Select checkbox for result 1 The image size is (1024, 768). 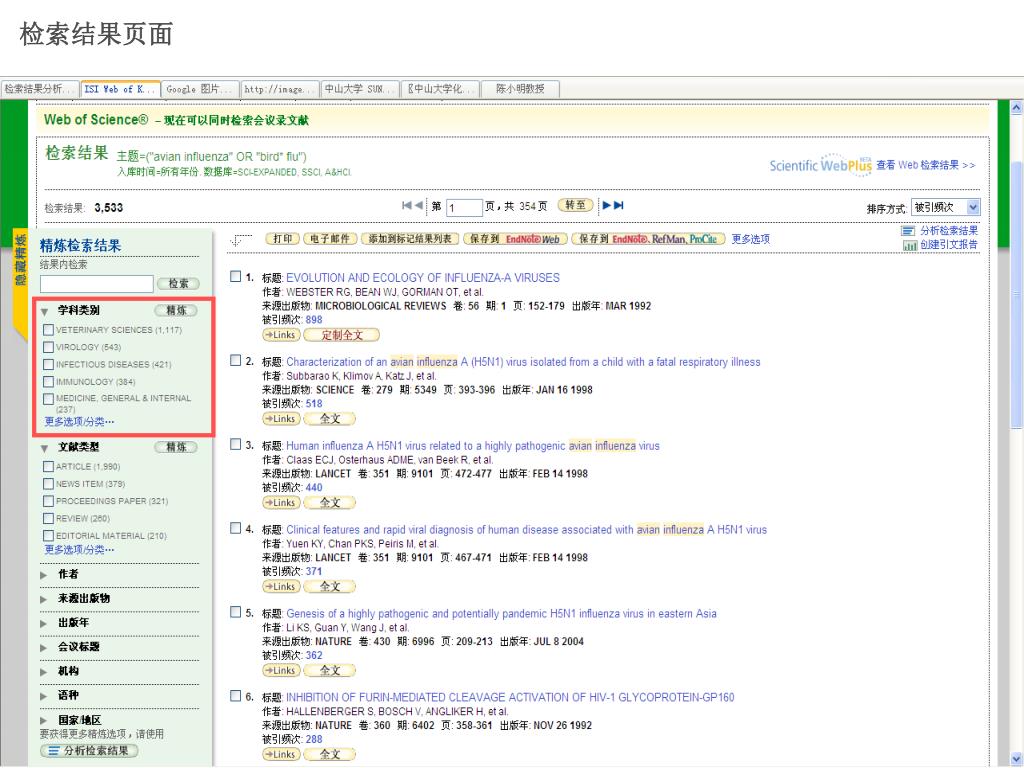pos(236,276)
